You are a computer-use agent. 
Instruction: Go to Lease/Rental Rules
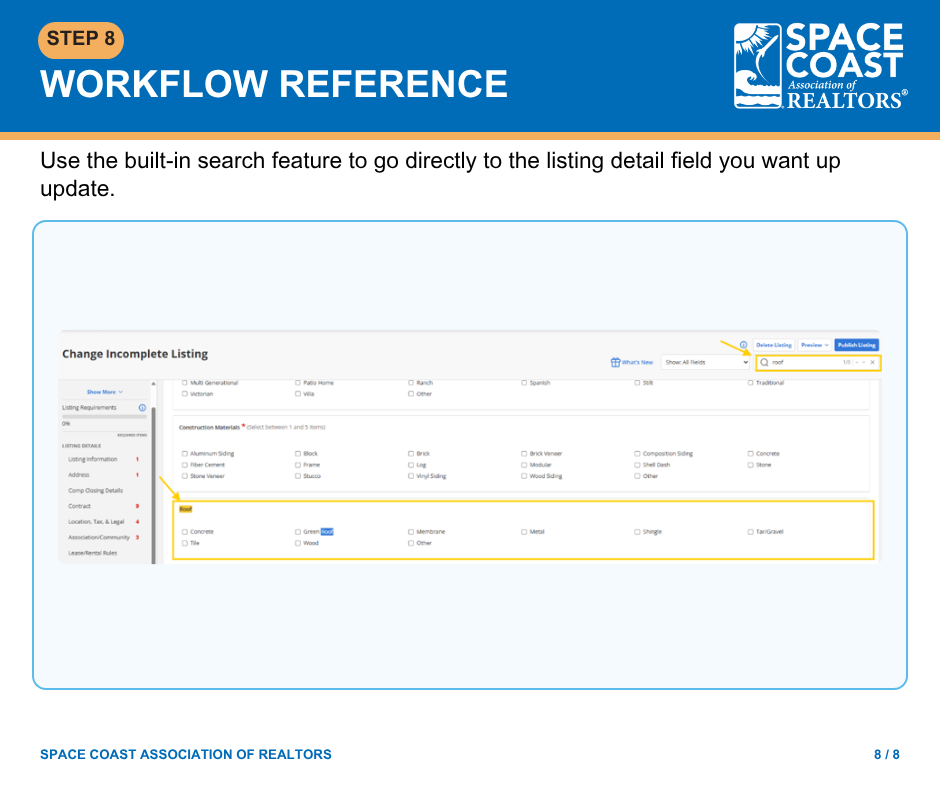coord(92,553)
